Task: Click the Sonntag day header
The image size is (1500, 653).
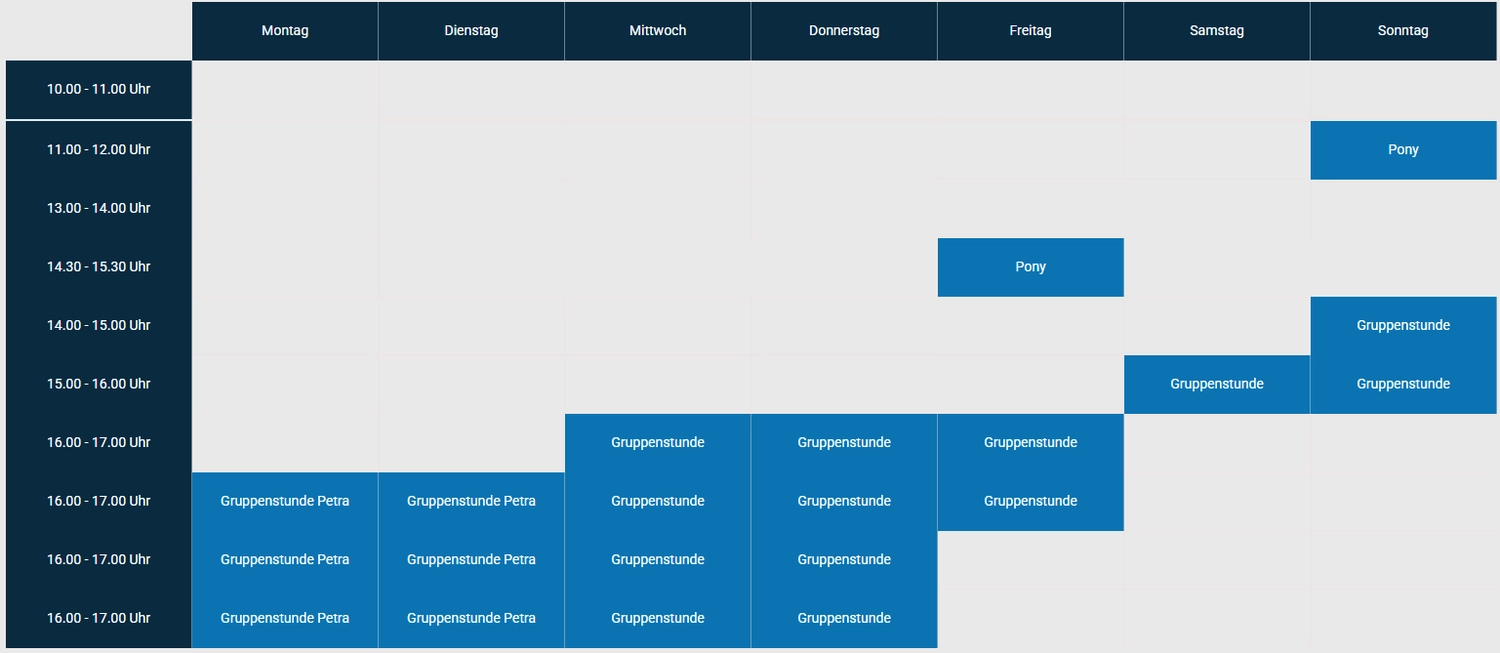Action: [x=1403, y=31]
